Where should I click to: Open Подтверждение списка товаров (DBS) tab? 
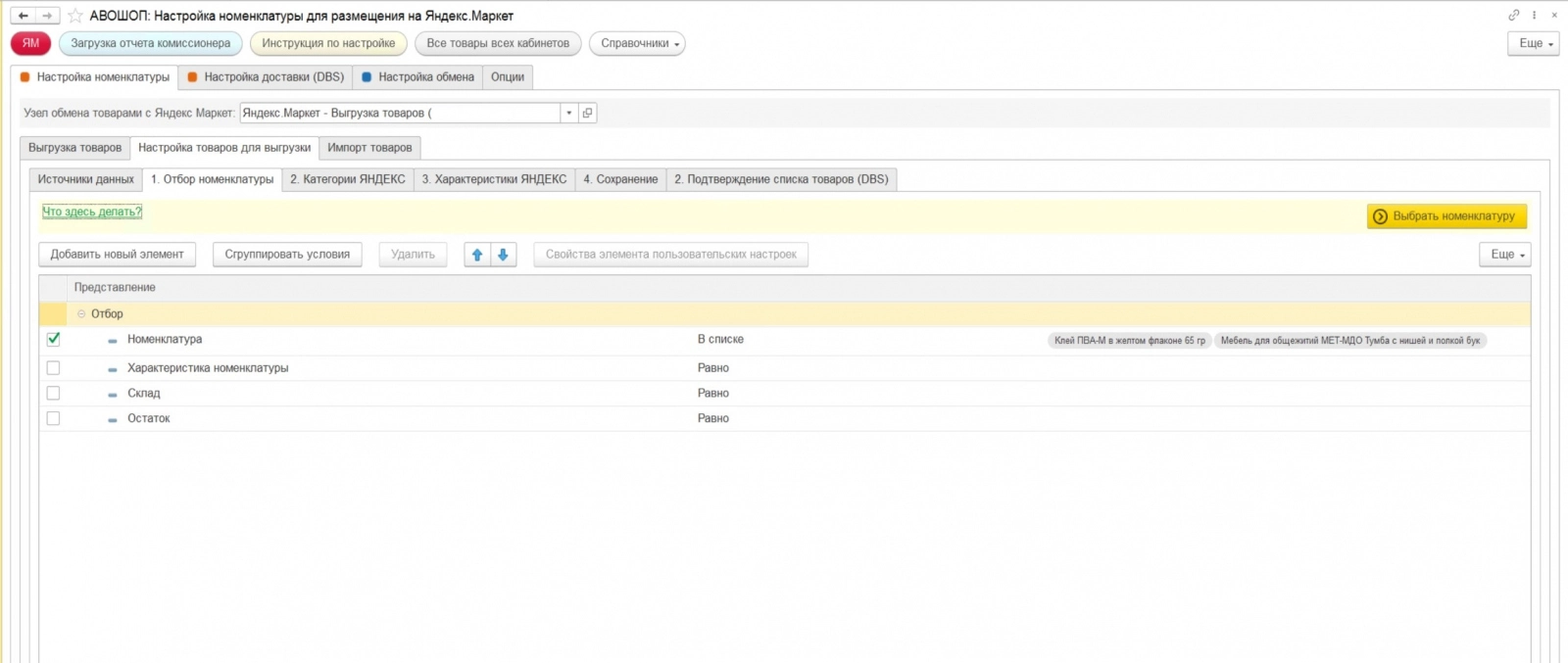(x=781, y=179)
